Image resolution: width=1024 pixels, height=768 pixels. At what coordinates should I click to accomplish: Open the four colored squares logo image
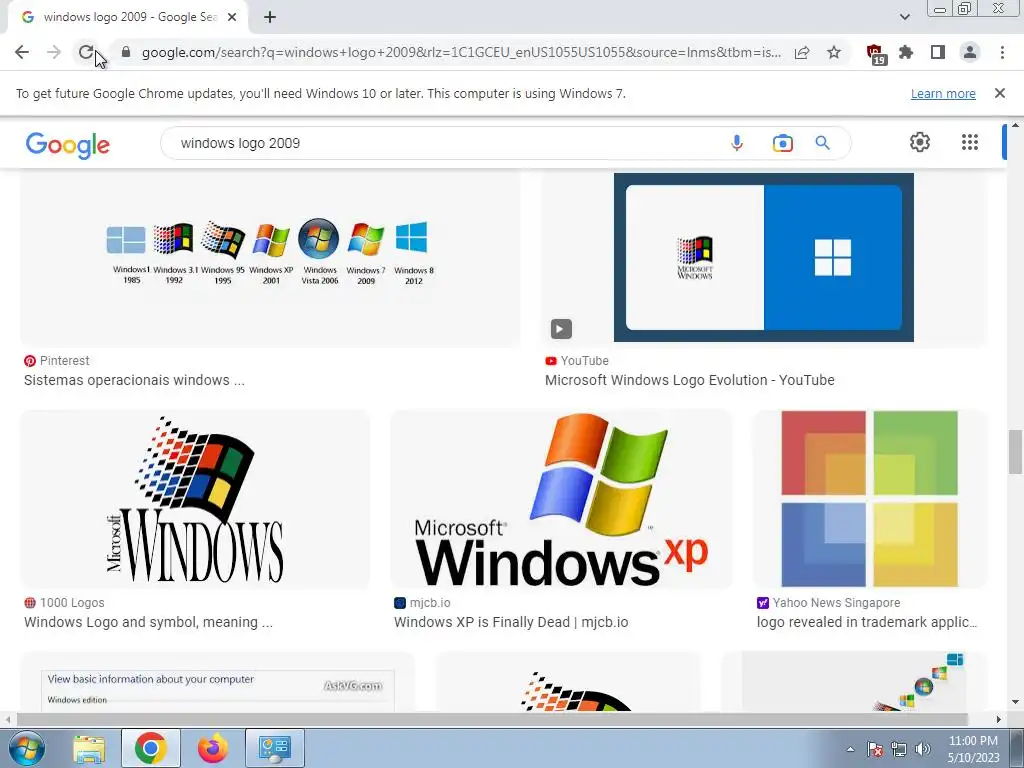tap(869, 500)
